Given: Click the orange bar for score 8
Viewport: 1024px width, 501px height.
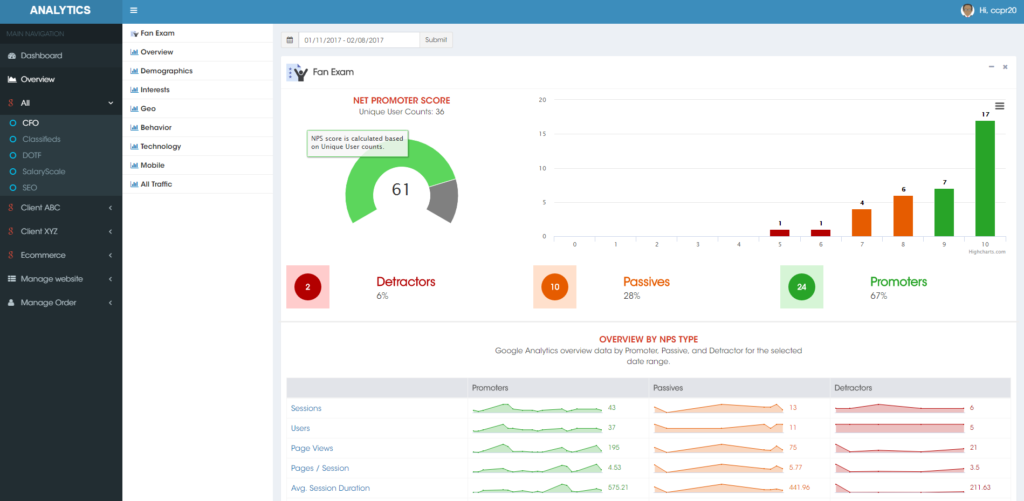Looking at the screenshot, I should pos(903,216).
